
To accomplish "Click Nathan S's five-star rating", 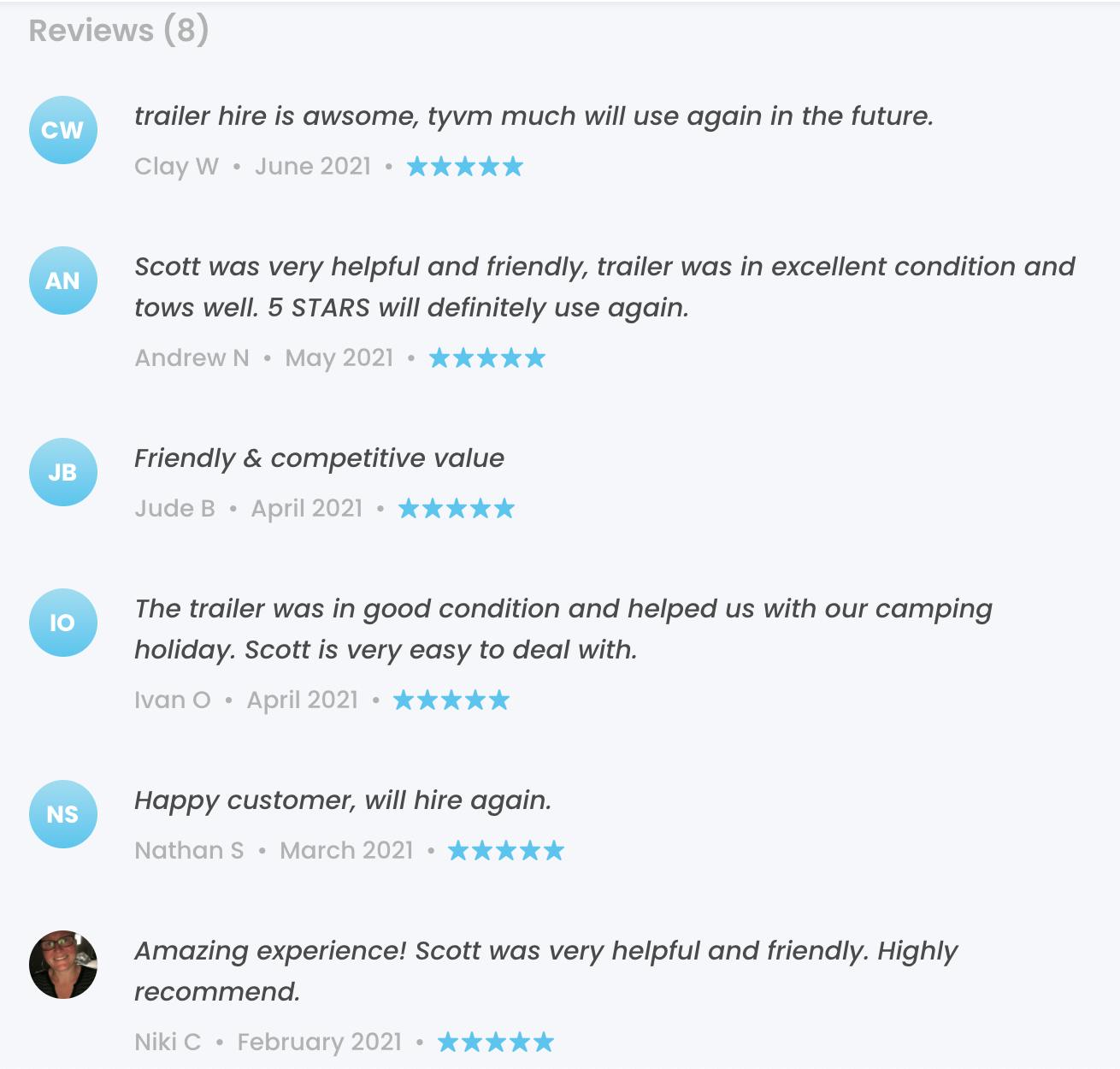I will click(506, 850).
